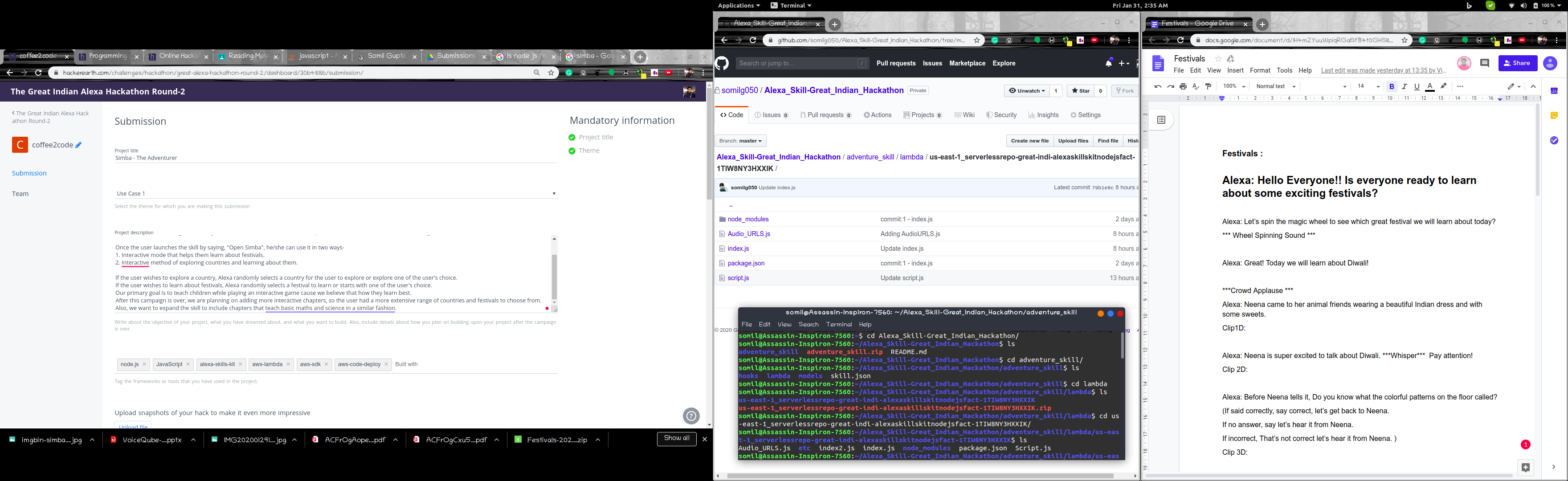This screenshot has width=1568, height=481.
Task: Click the paint format icon in Docs
Action: coord(1208,86)
